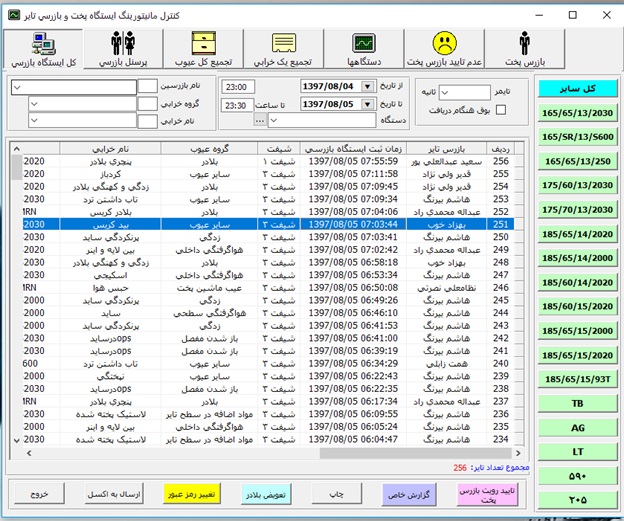The width and height of the screenshot is (624, 521).
Task: Click the table's scroll down arrow
Action: click(17, 440)
